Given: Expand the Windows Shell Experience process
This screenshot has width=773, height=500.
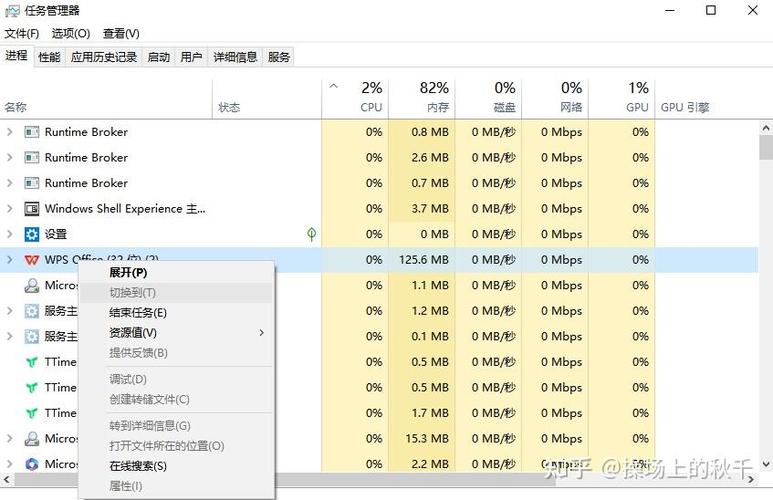Looking at the screenshot, I should (9, 209).
